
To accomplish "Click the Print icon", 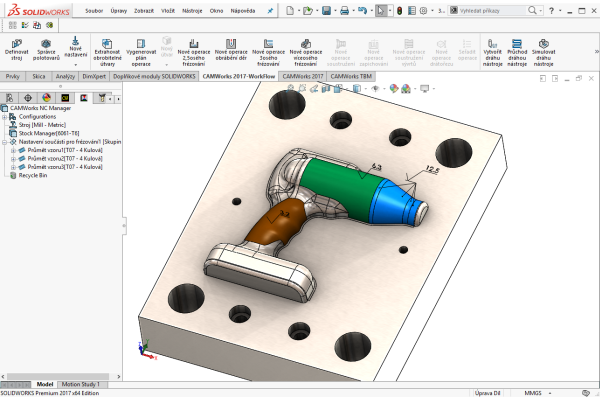I will (344, 11).
